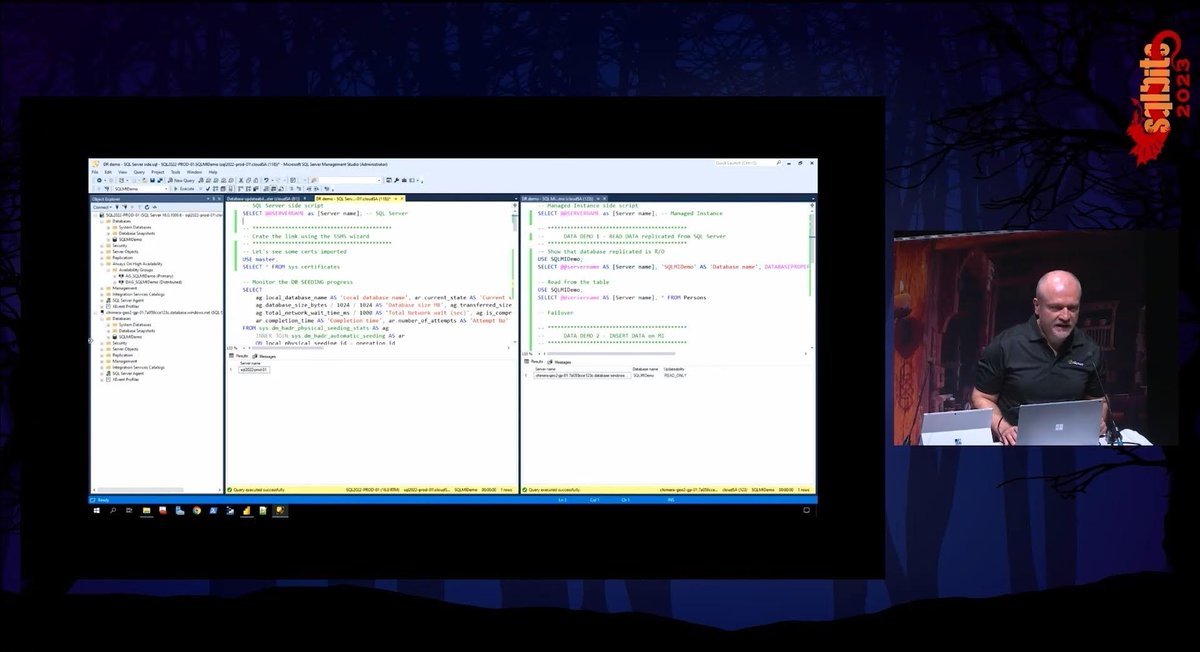The width and height of the screenshot is (1200, 652).
Task: Collapse Always On High Availability node
Action: click(x=102, y=264)
